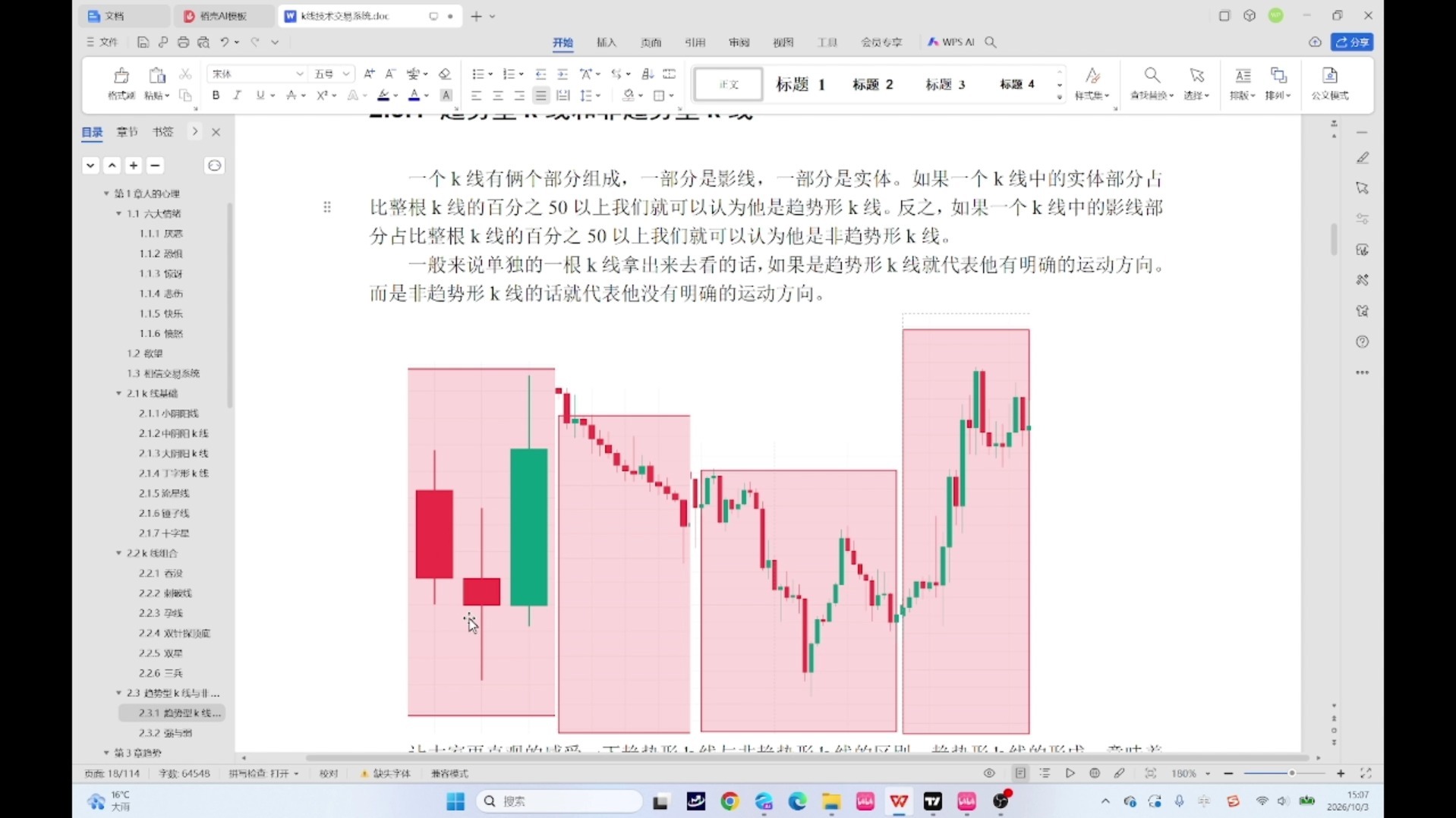Increase font size with the A+ icon
Screen dimensions: 1456x818
tap(369, 74)
